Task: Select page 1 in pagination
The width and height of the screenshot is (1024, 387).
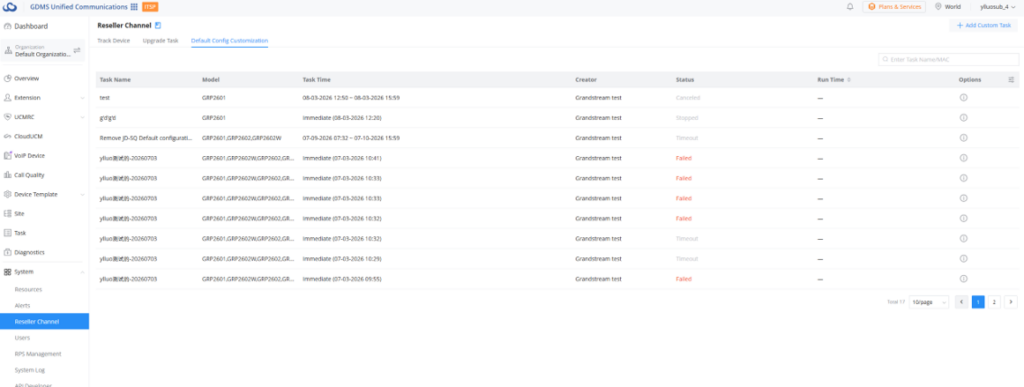Action: pyautogui.click(x=978, y=302)
